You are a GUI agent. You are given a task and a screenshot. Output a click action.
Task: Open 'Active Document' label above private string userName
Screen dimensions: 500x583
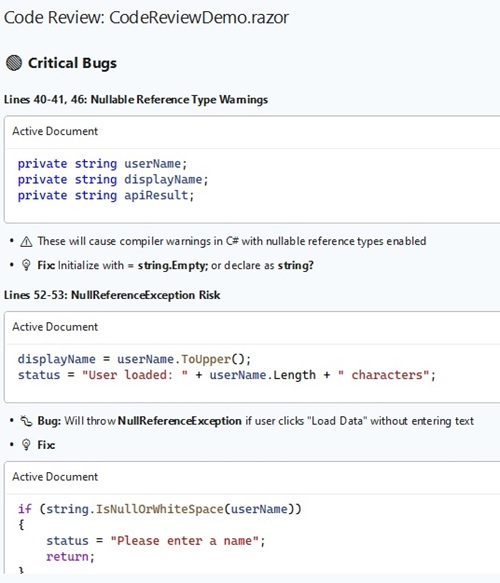(x=55, y=131)
